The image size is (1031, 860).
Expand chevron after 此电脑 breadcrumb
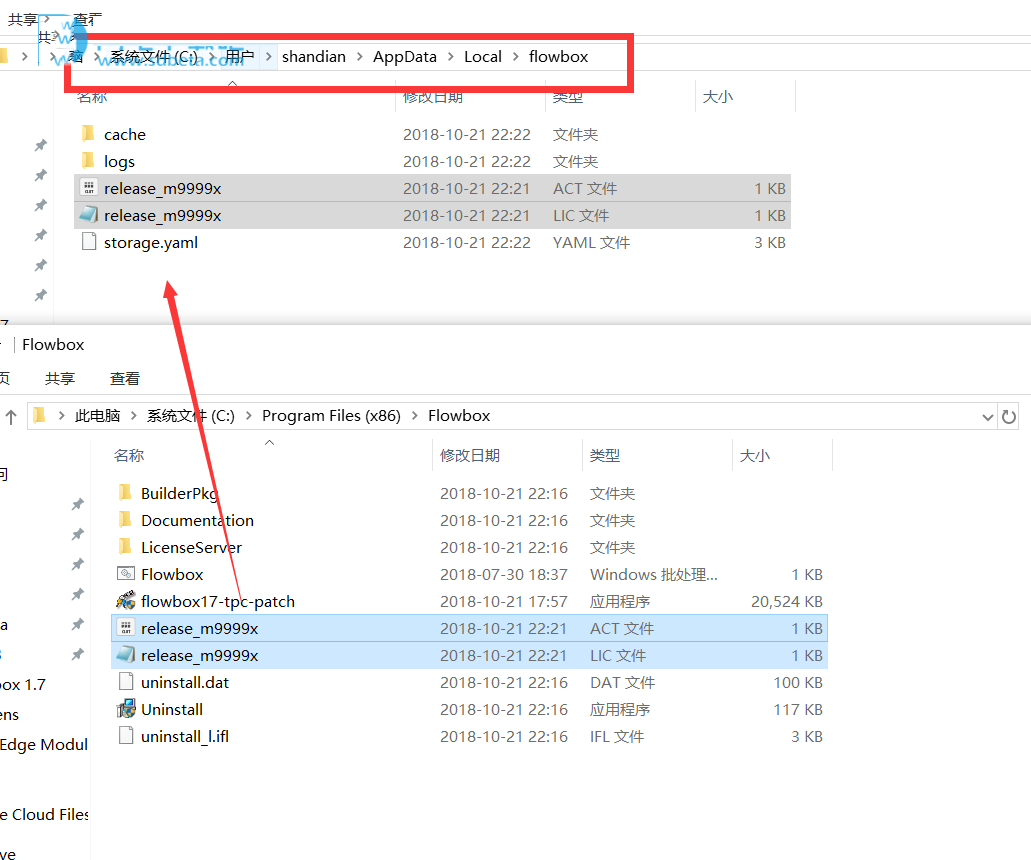pos(133,416)
